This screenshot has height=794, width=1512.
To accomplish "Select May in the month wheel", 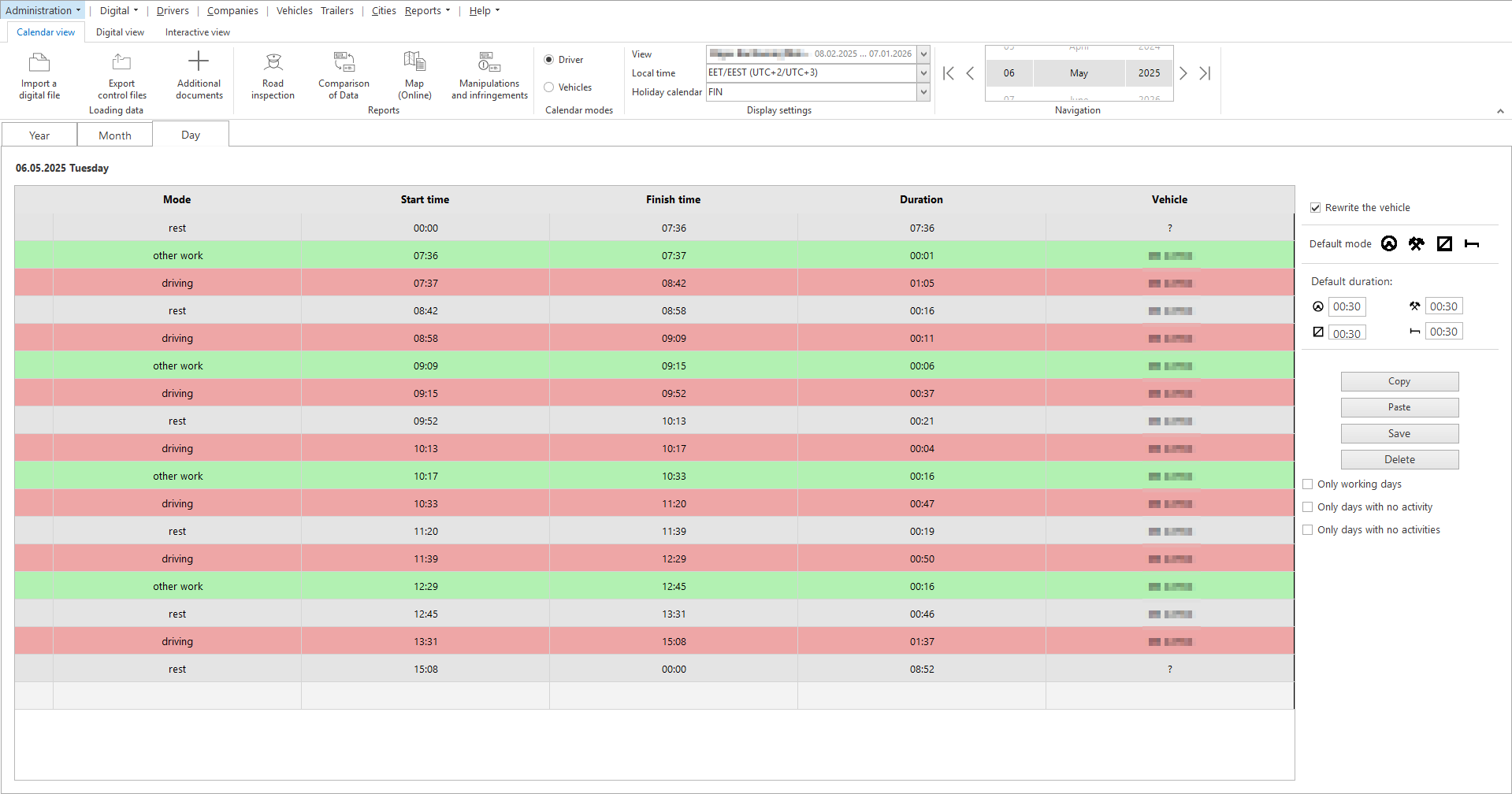I will pos(1079,73).
